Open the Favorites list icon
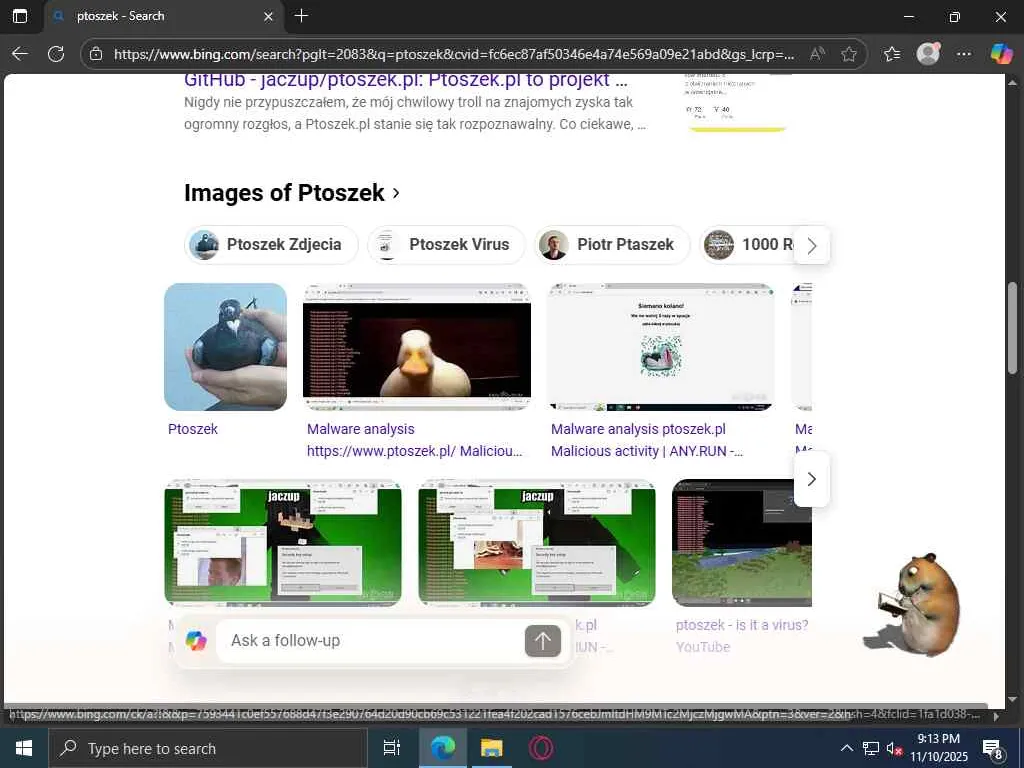Image resolution: width=1024 pixels, height=768 pixels. (x=892, y=54)
